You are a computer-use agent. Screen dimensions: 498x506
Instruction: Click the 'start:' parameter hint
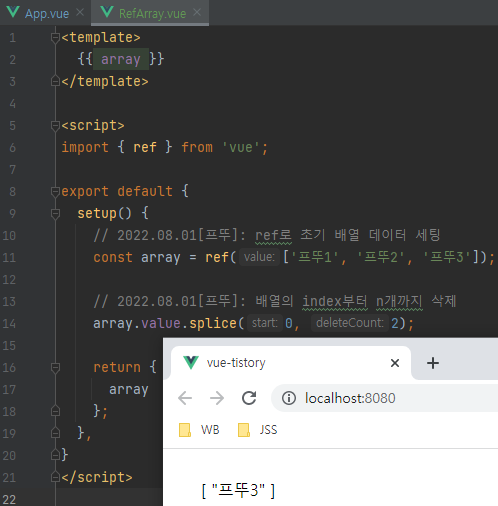point(265,323)
